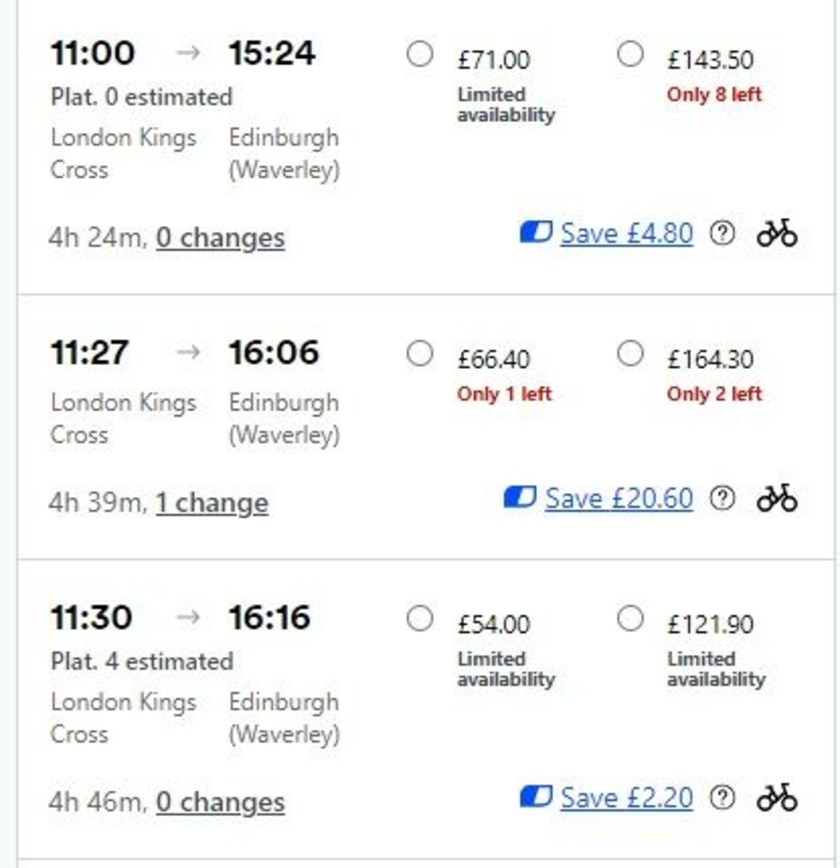
Task: Click the Save £4.80 link
Action: 626,234
